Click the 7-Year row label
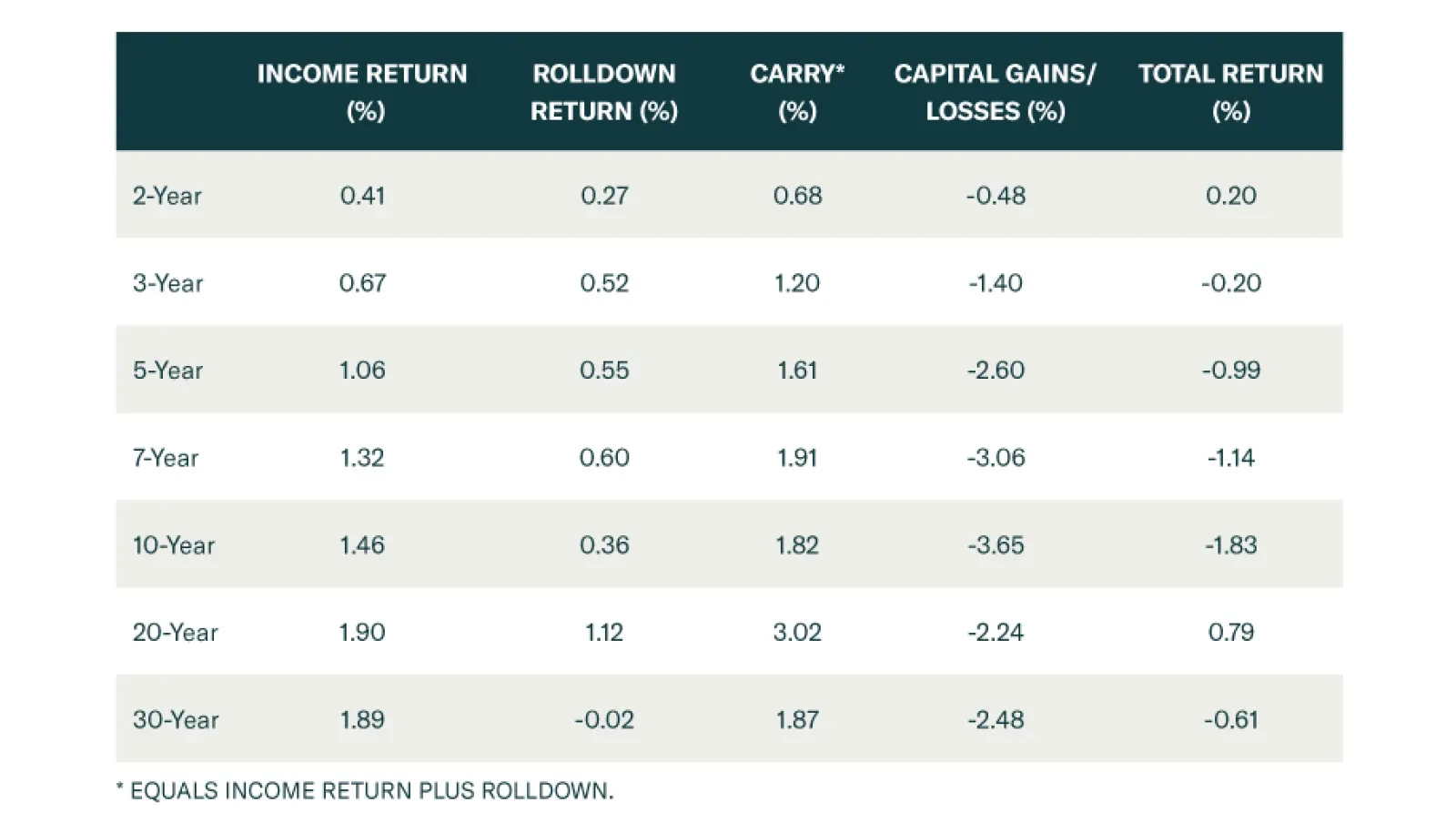The width and height of the screenshot is (1456, 823). 166,458
